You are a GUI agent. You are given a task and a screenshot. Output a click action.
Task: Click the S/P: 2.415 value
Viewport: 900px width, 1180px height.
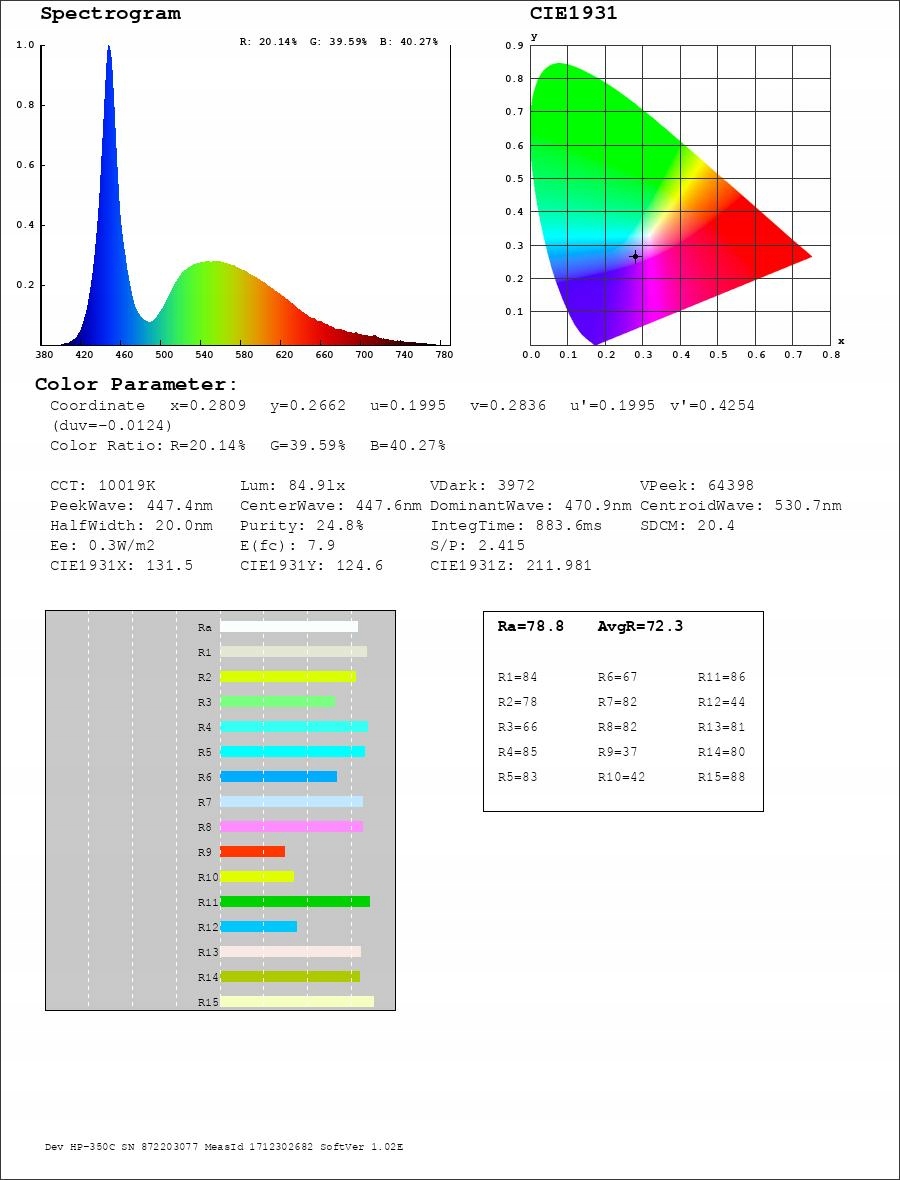(478, 546)
